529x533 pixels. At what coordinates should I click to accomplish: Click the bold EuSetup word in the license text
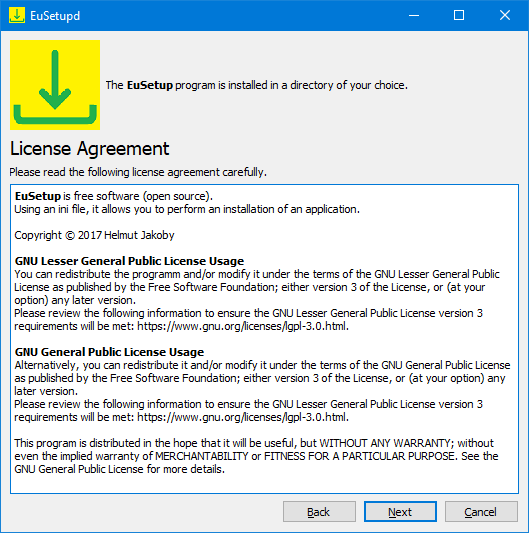point(38,196)
